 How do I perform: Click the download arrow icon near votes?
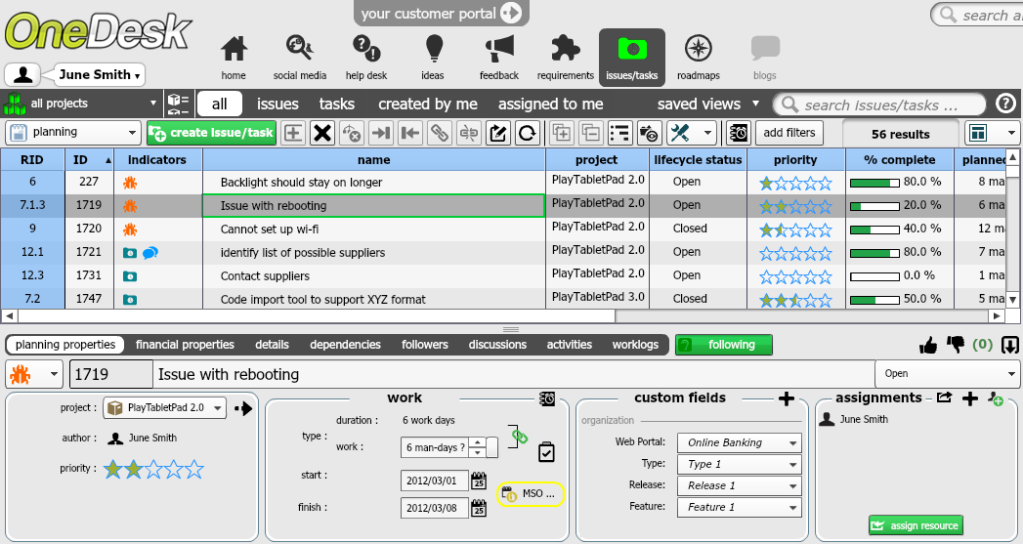(x=1009, y=345)
